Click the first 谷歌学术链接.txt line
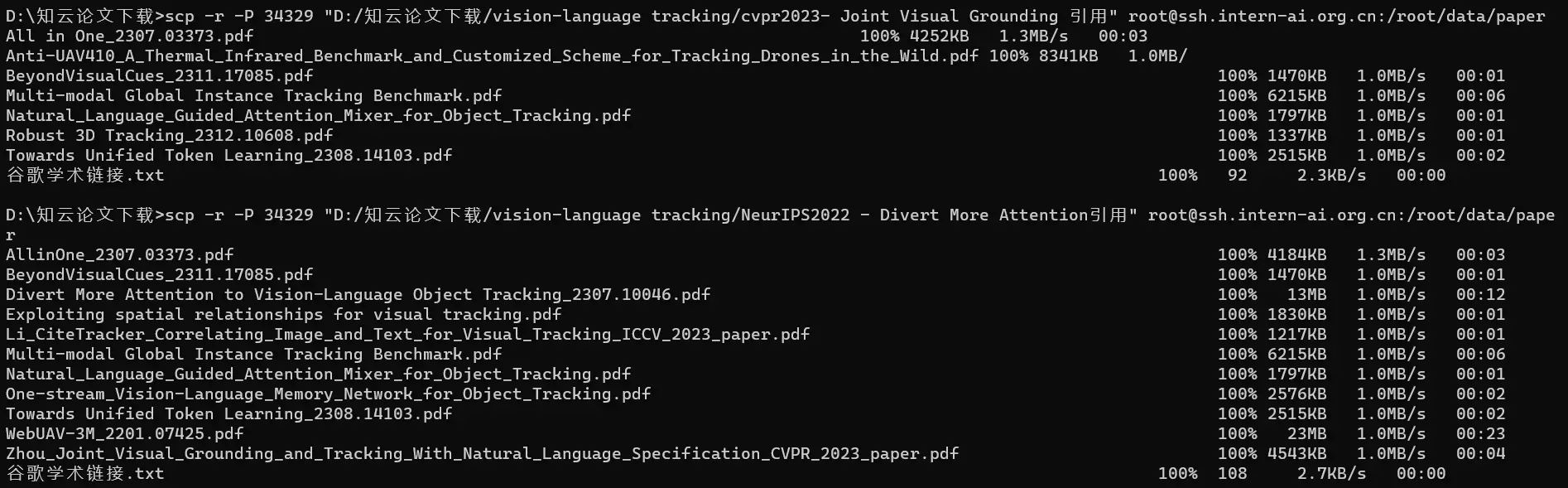Image resolution: width=1568 pixels, height=488 pixels. click(x=725, y=176)
